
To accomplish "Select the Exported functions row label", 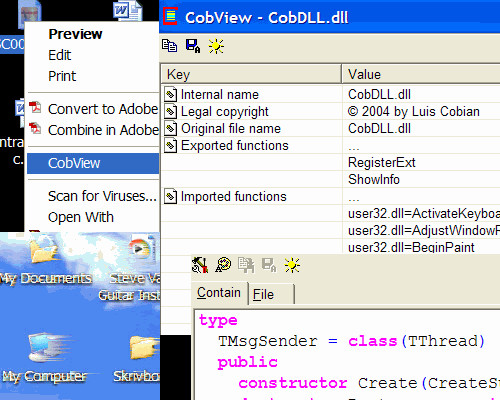I will (x=235, y=146).
